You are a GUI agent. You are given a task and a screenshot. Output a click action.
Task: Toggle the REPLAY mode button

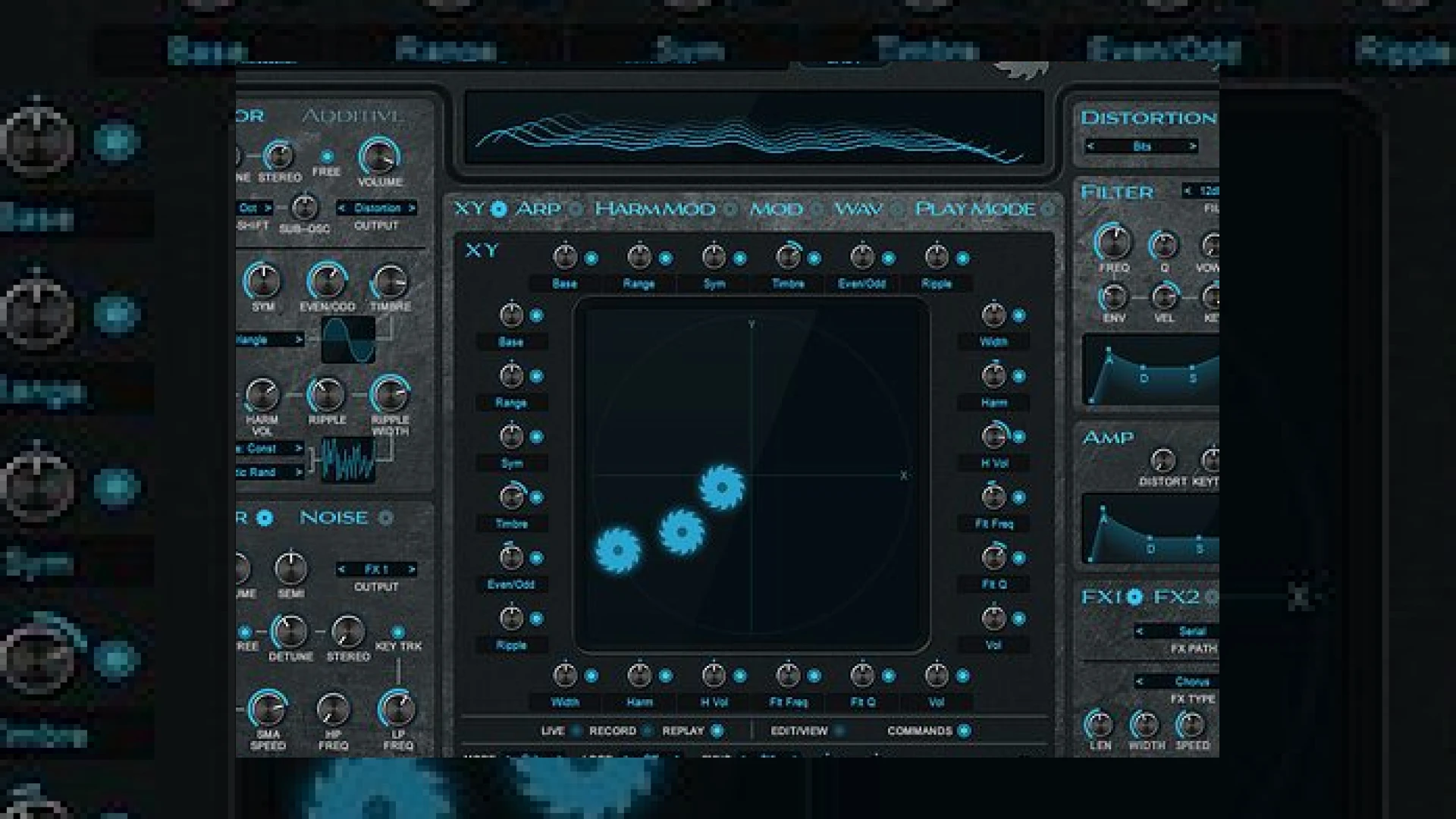[x=717, y=731]
